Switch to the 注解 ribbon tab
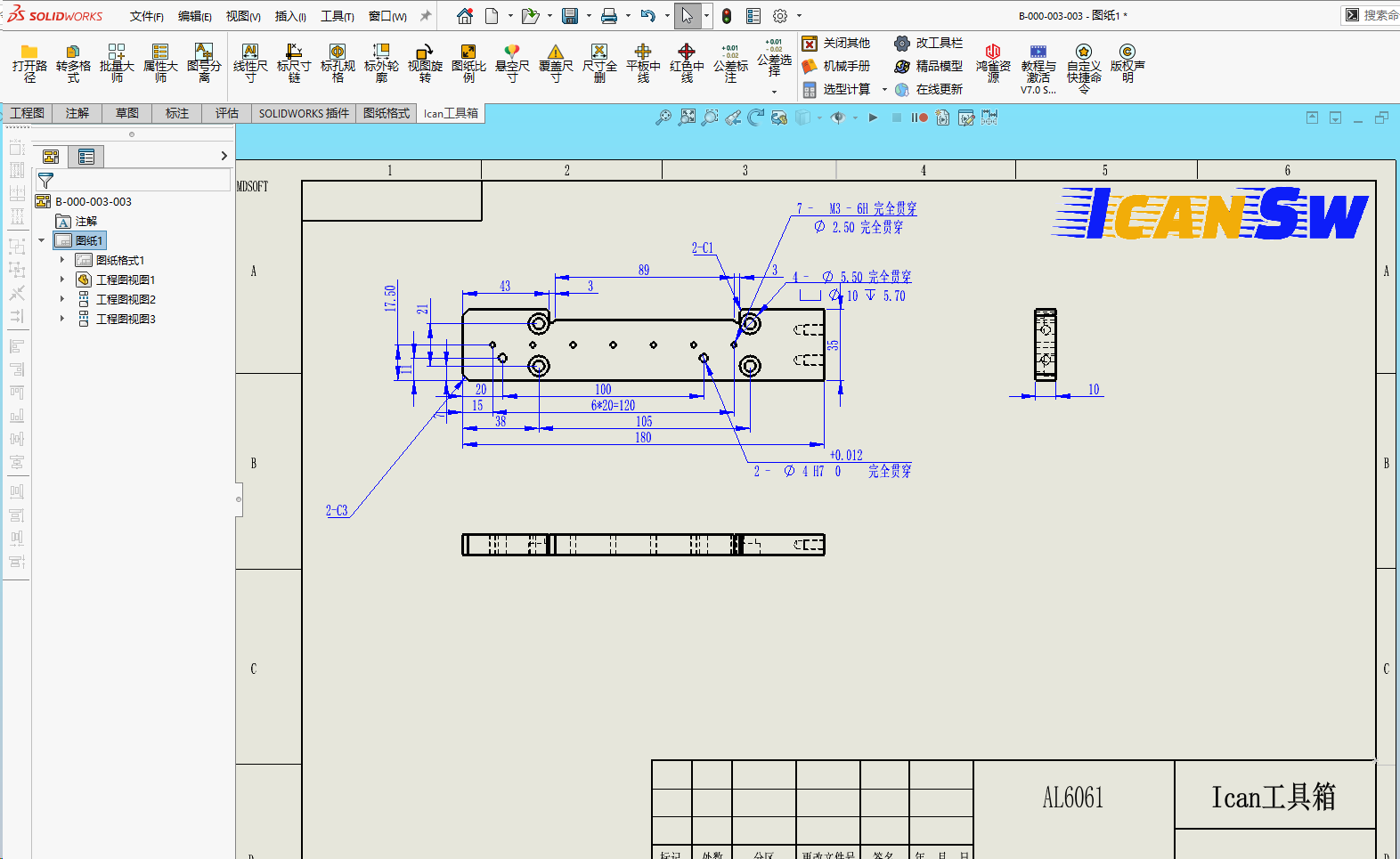Screen dimensions: 1400x859 (x=77, y=113)
